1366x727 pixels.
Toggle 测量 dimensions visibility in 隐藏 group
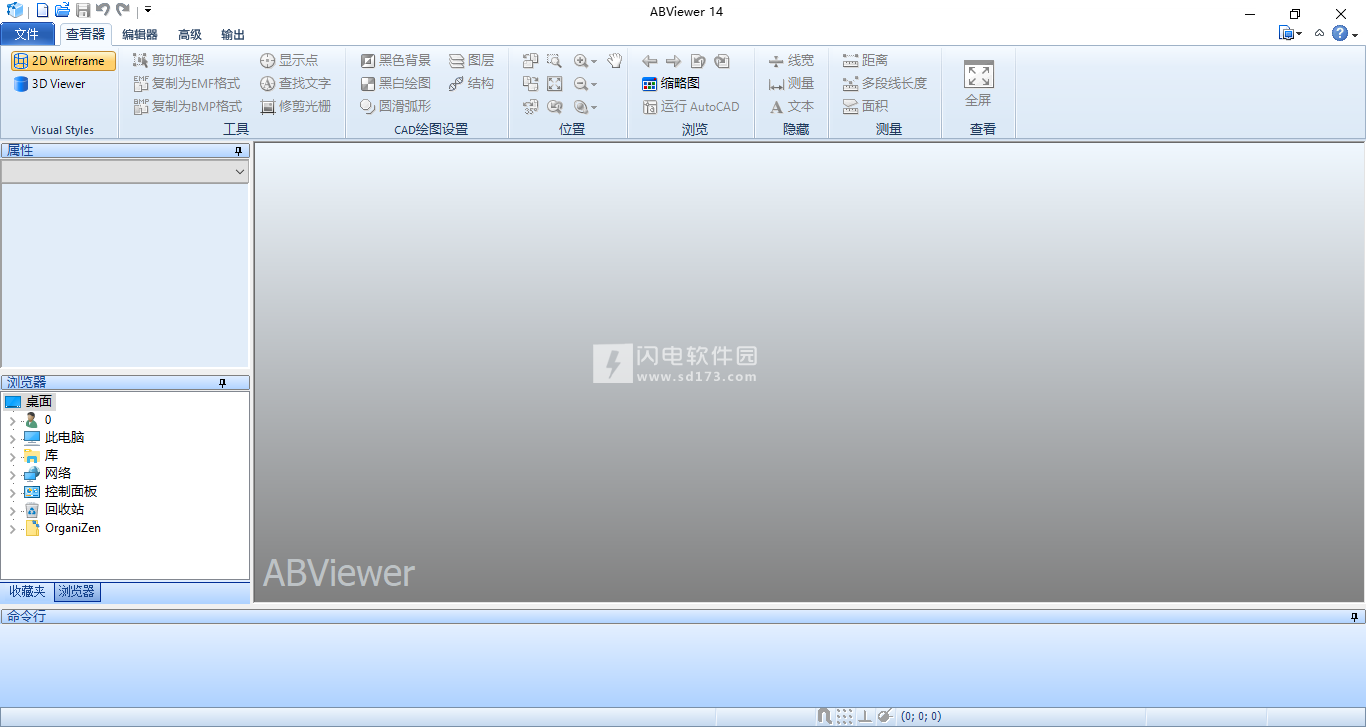click(791, 83)
